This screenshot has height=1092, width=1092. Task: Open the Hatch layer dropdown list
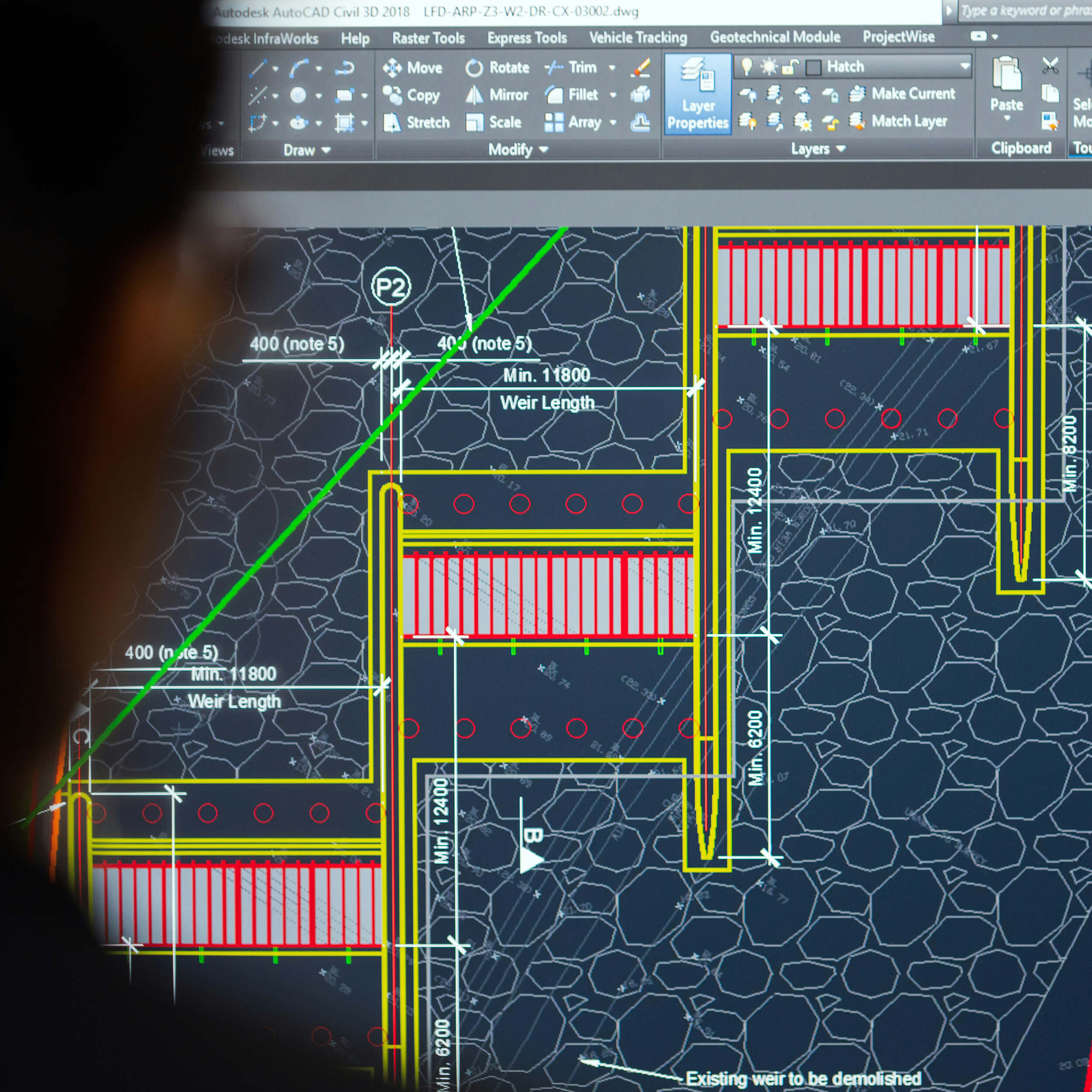coord(964,66)
